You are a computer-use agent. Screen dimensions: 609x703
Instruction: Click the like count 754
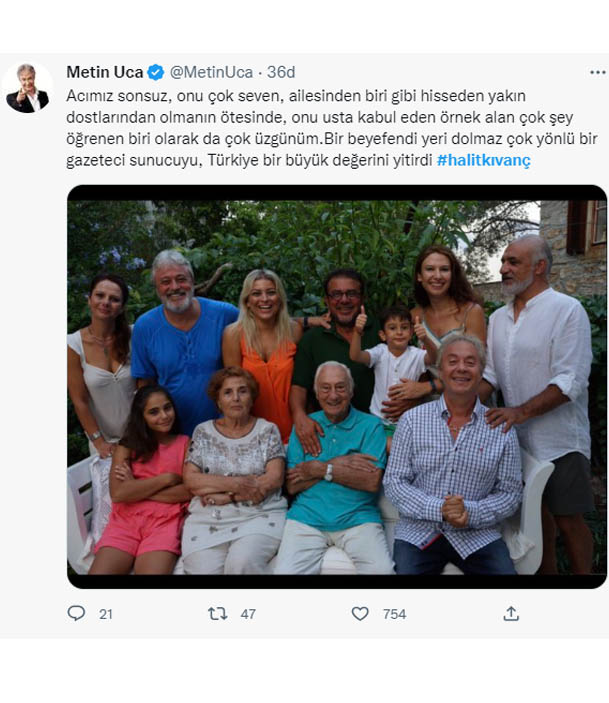pos(394,614)
